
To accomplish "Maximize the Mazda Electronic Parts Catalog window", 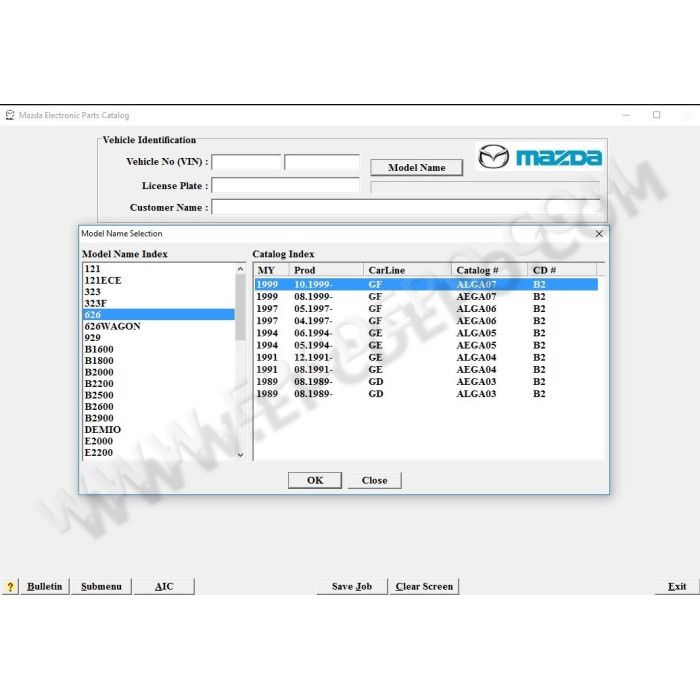I will [656, 115].
